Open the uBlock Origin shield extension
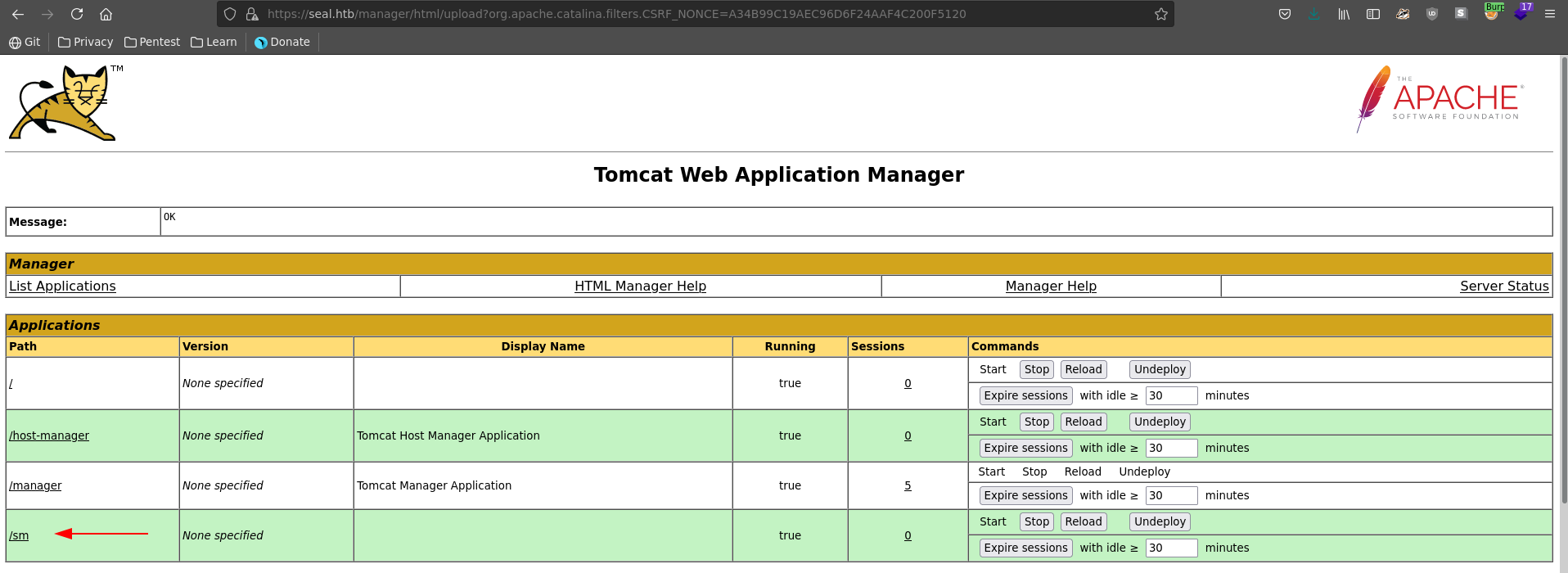 1431,14
